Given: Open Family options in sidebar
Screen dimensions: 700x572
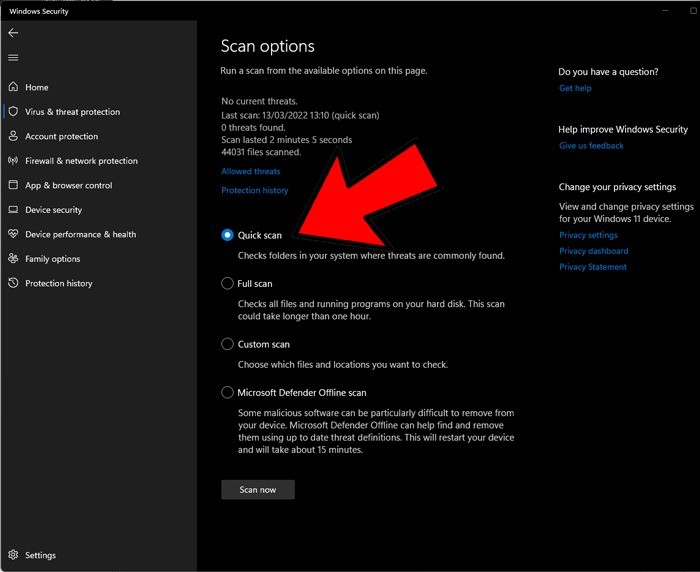Looking at the screenshot, I should pos(53,259).
